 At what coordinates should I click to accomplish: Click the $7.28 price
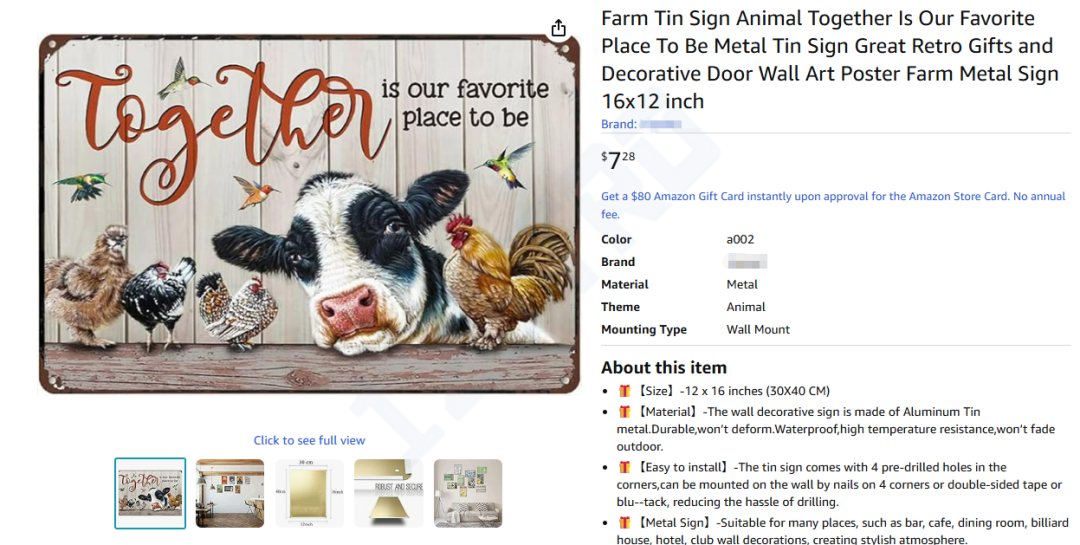click(619, 159)
